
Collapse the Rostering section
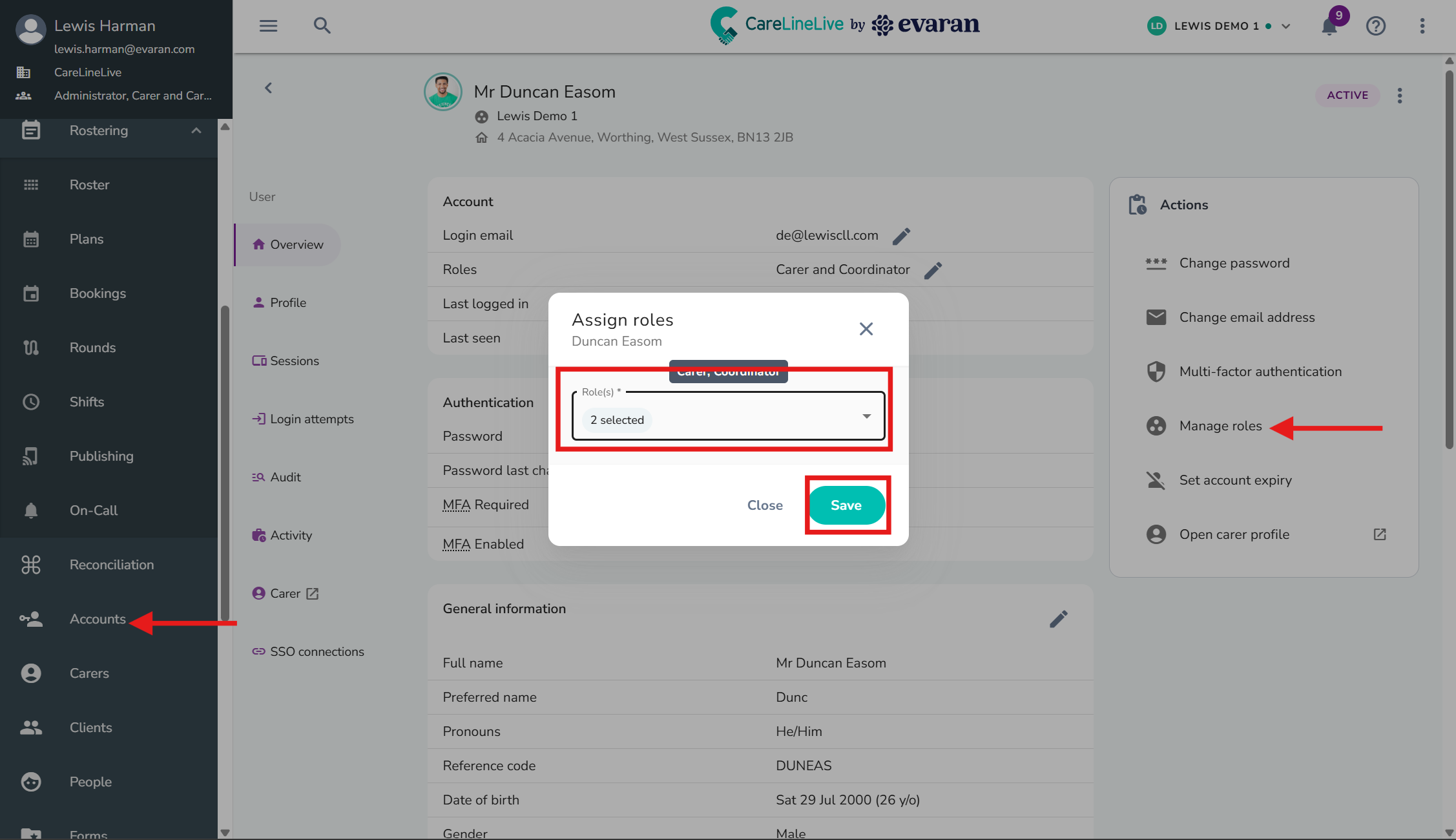(196, 131)
